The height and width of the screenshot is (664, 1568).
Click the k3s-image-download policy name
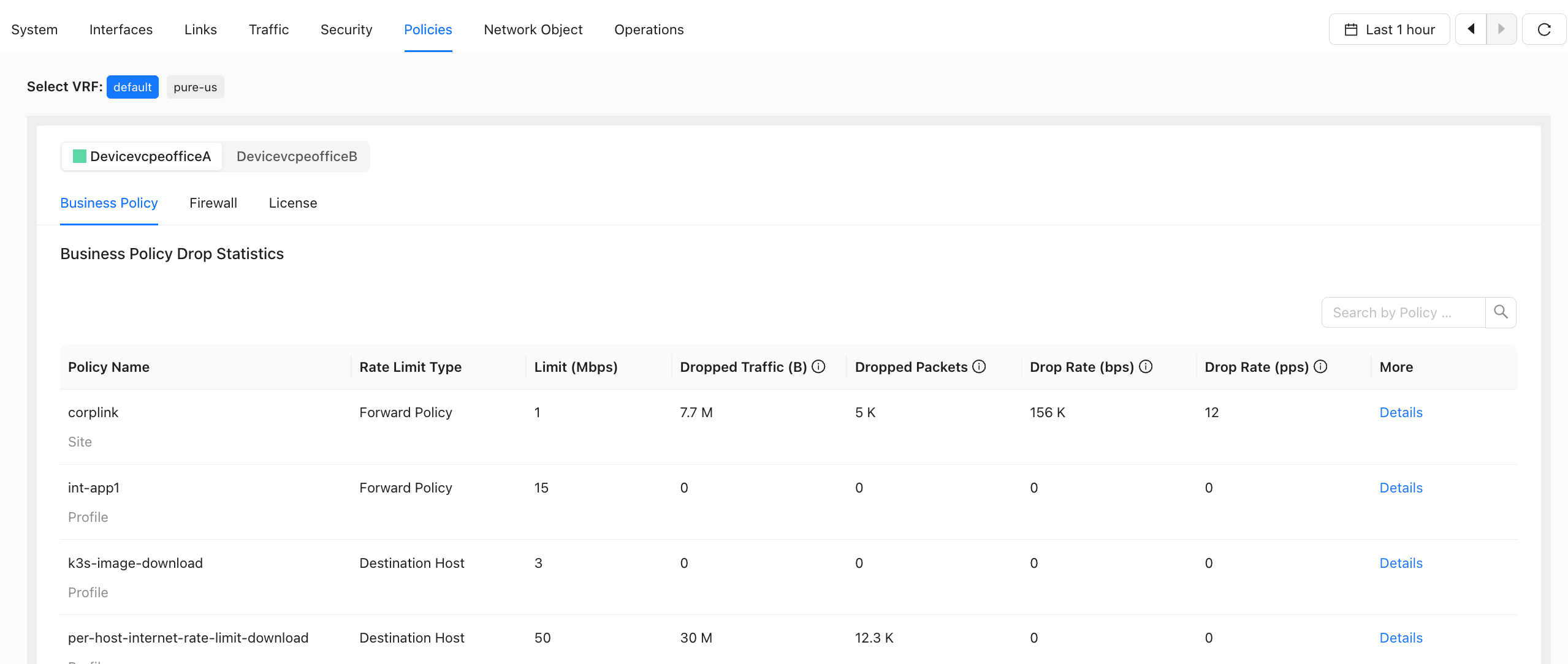point(135,563)
